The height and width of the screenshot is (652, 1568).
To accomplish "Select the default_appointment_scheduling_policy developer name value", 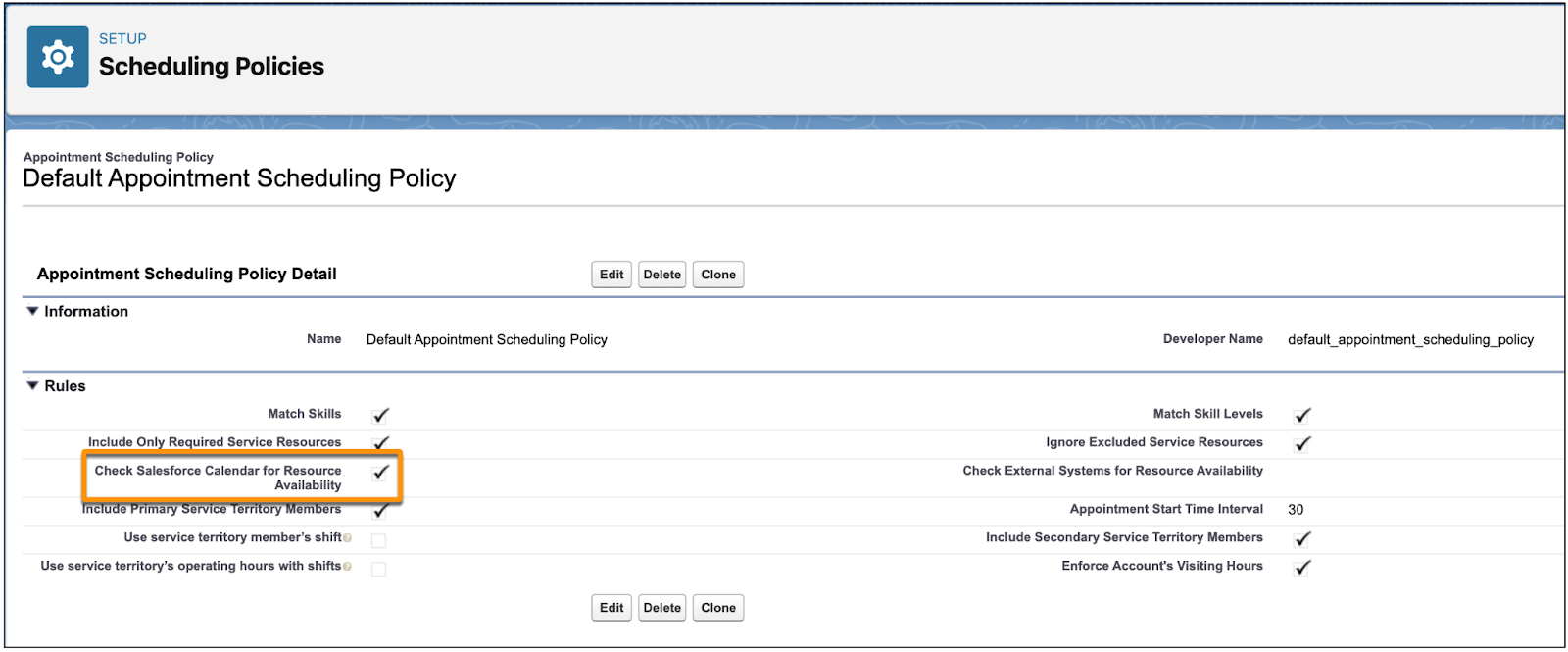I will click(1410, 340).
